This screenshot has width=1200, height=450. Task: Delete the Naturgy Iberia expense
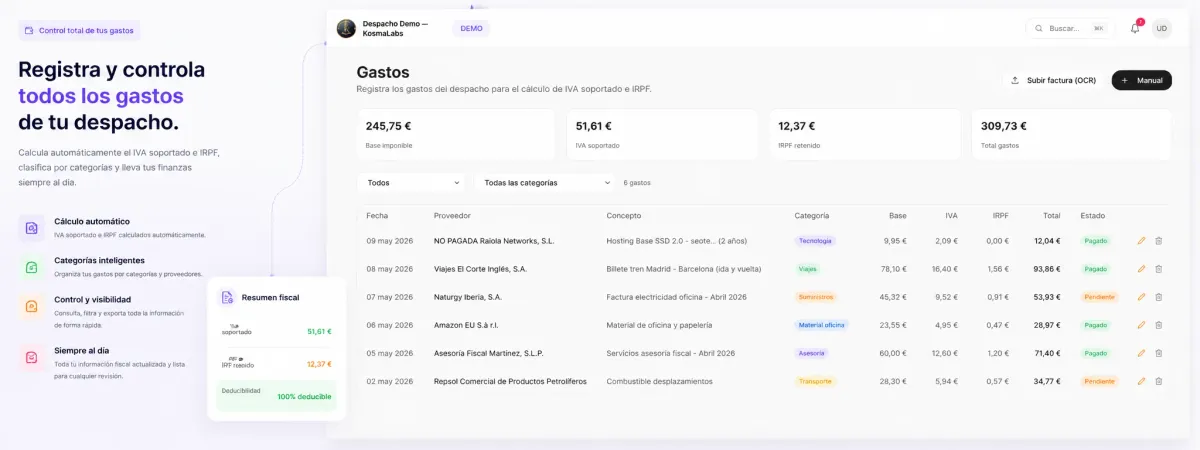(x=1158, y=297)
